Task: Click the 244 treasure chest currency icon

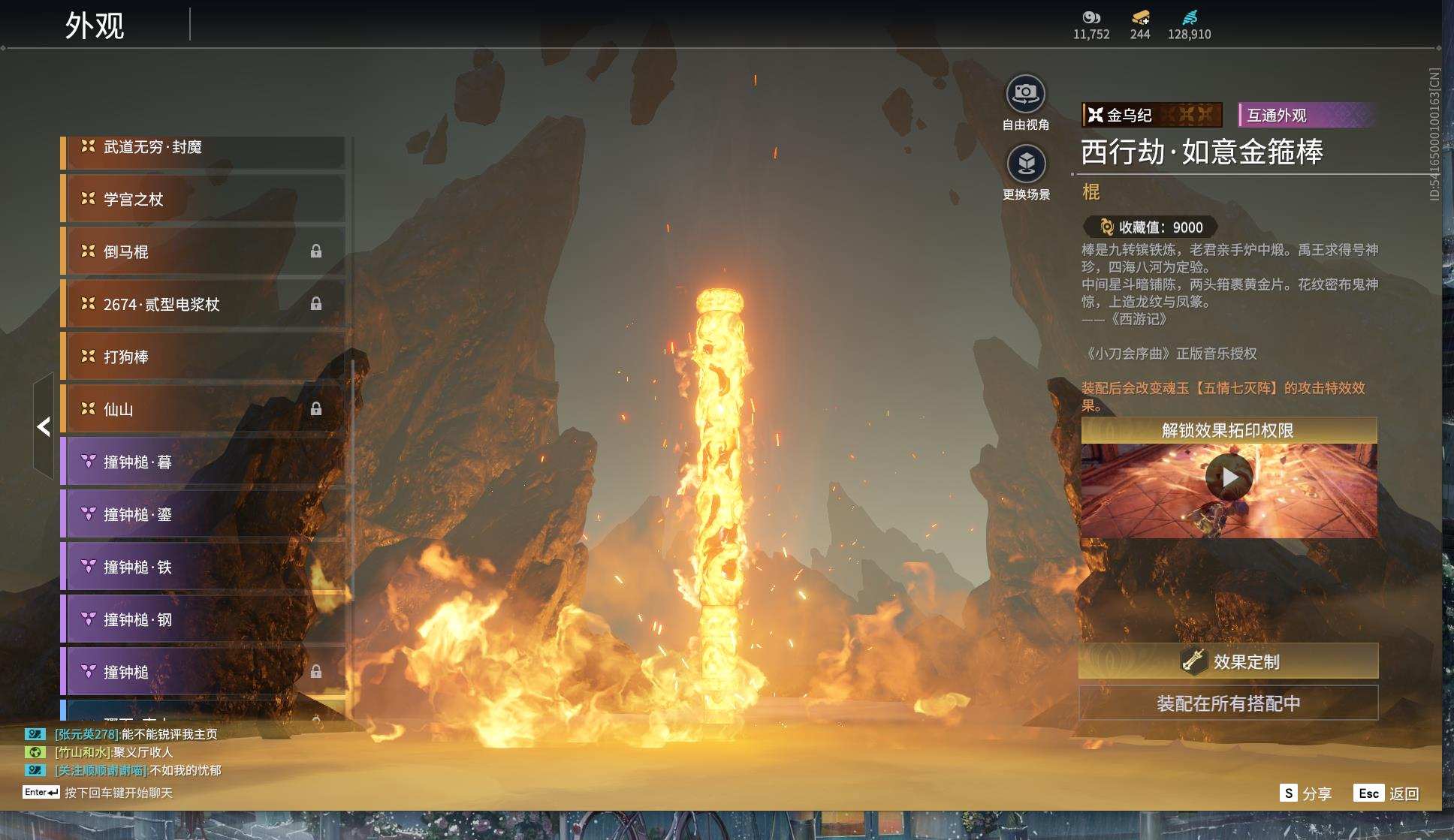Action: point(1140,17)
